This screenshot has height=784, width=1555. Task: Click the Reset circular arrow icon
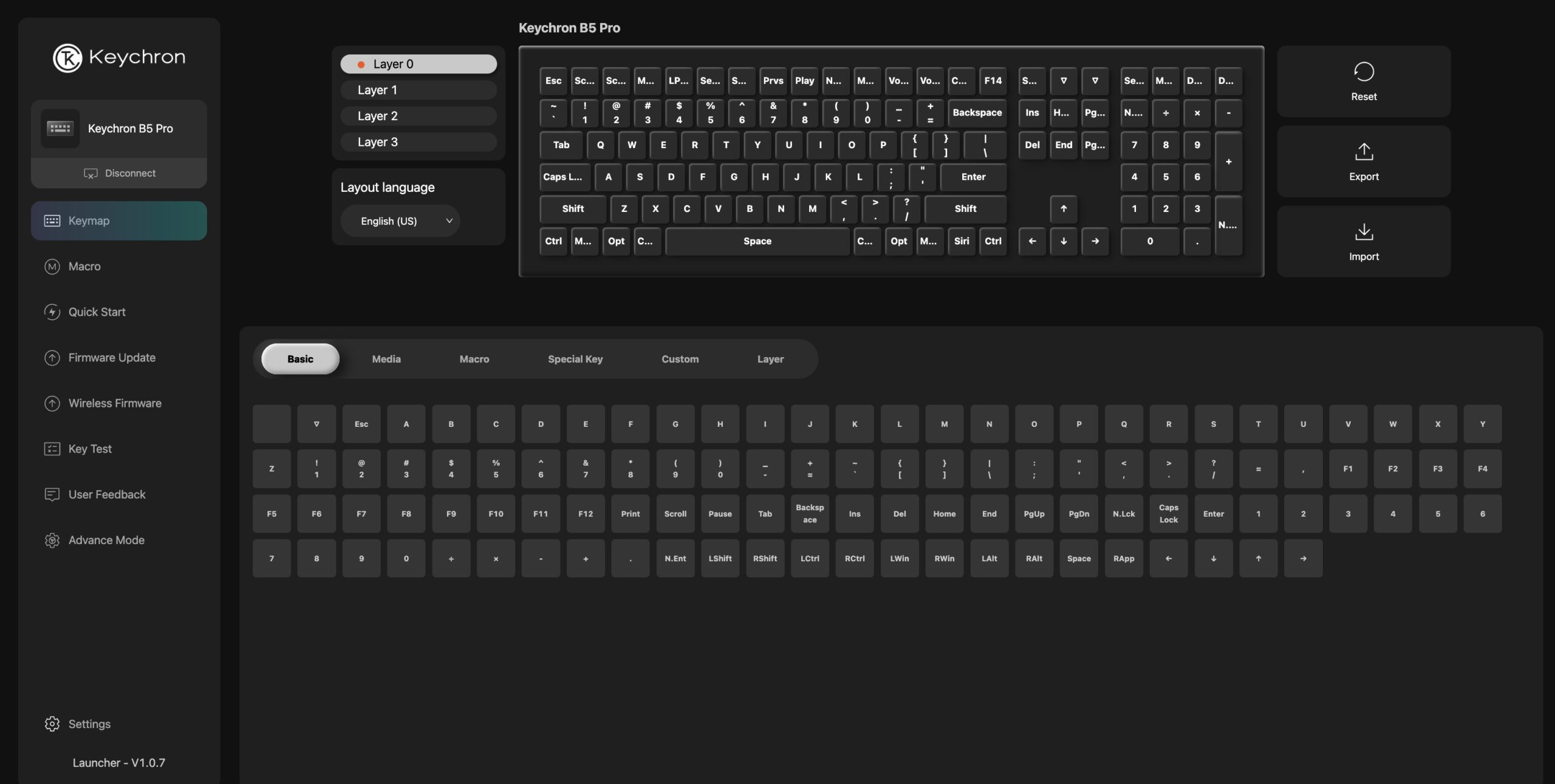1364,72
